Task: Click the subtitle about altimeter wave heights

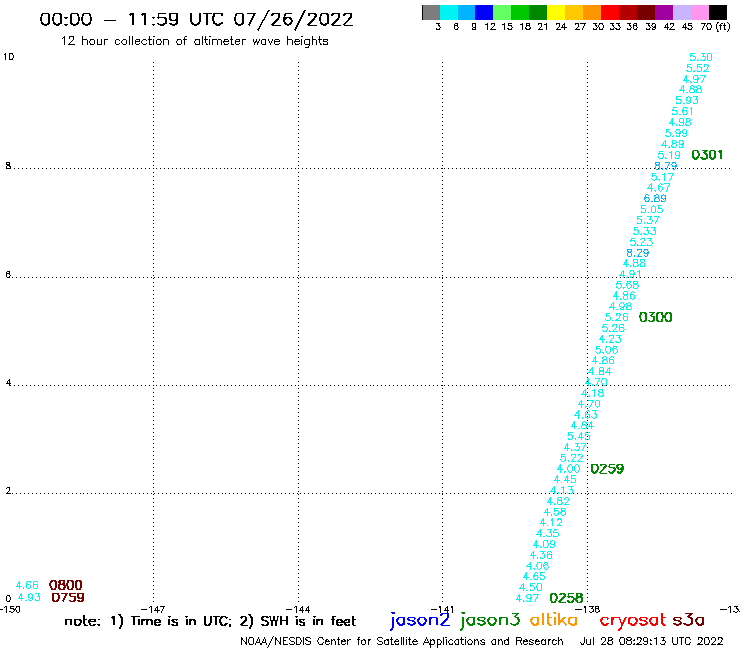Action: click(x=194, y=41)
